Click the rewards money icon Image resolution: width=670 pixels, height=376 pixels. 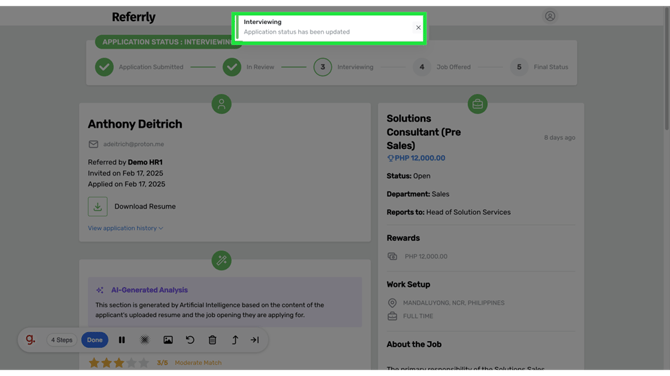click(392, 256)
